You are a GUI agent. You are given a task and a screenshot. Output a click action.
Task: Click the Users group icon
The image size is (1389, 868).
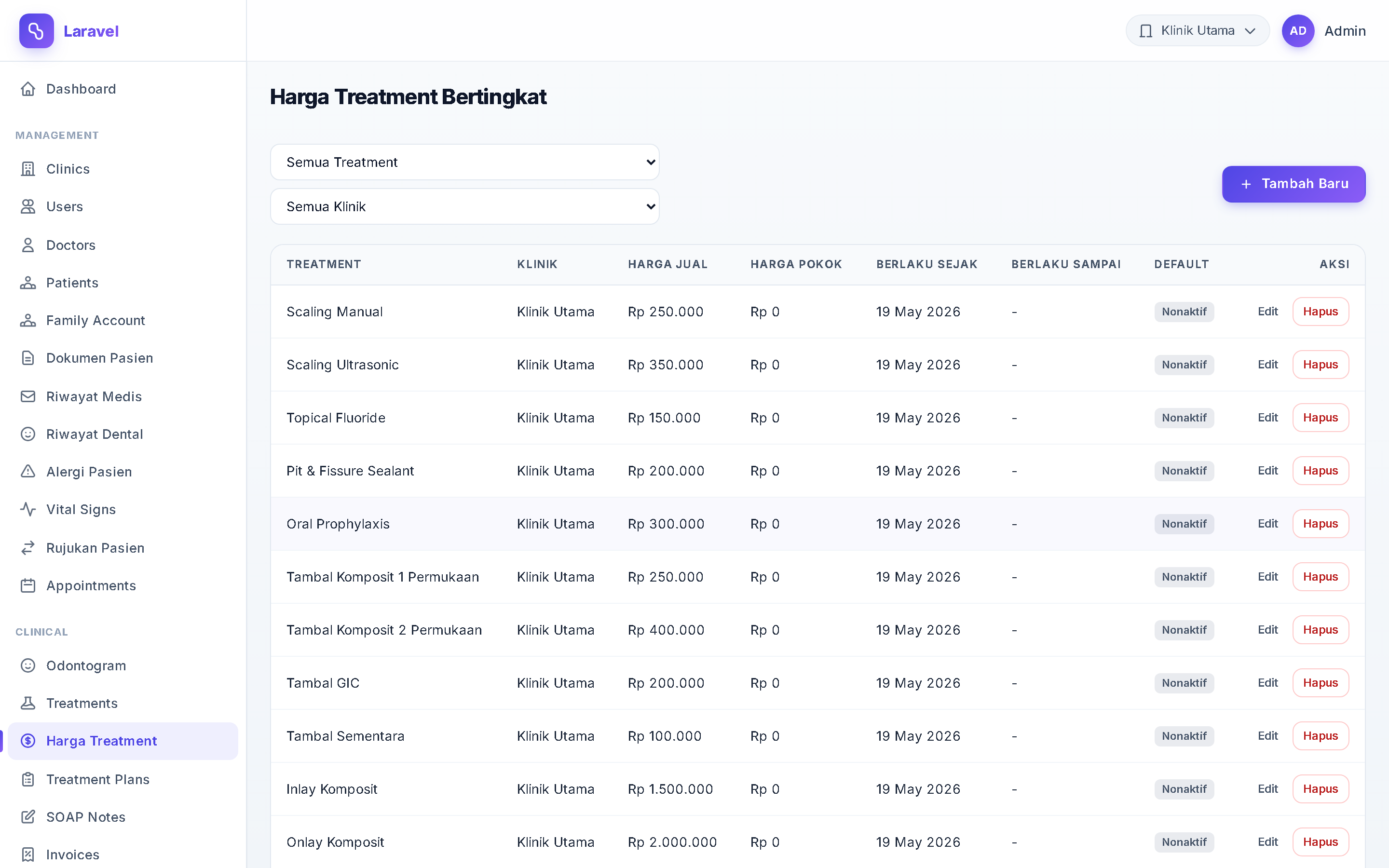click(x=27, y=207)
